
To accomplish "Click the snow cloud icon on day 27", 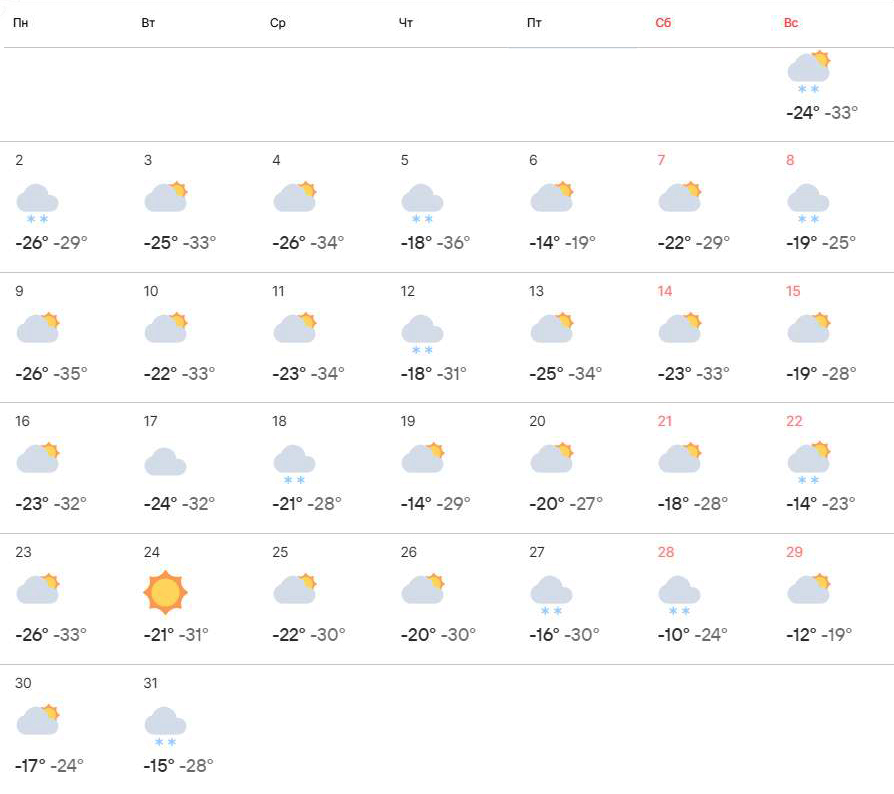I will (551, 594).
